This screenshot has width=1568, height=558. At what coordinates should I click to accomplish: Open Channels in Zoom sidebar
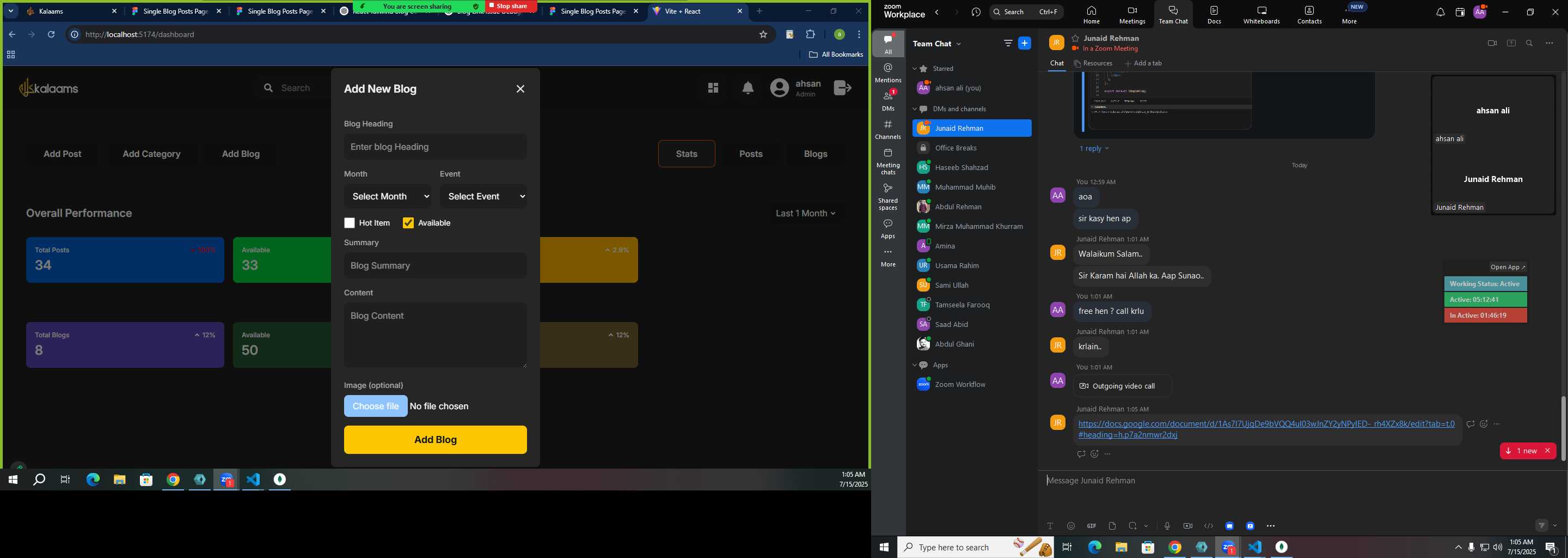(888, 130)
